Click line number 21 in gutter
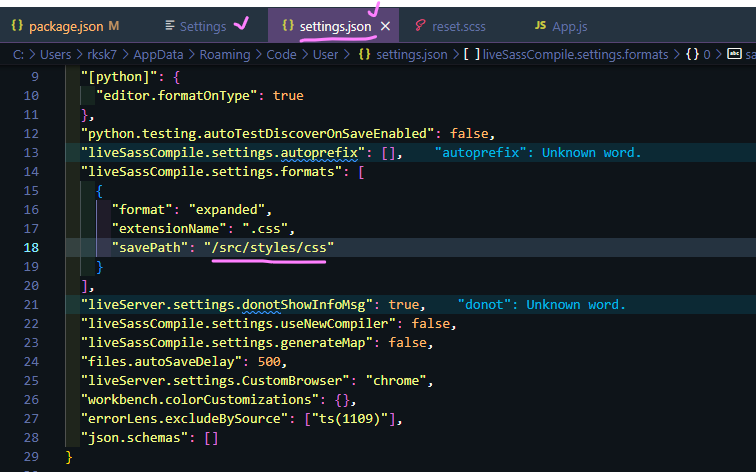Screen dimensions: 756x472 [31, 305]
